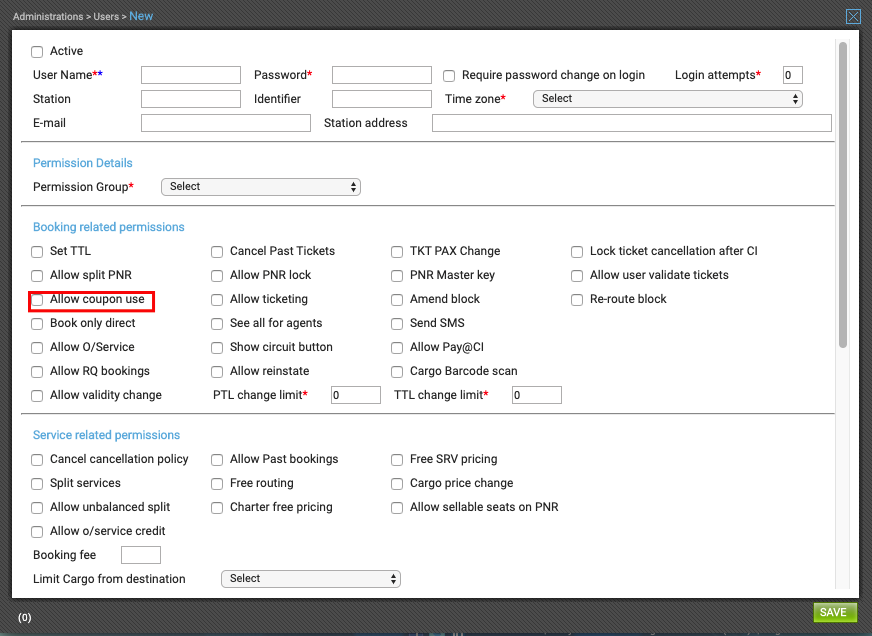Enable PNR Master key
Image resolution: width=872 pixels, height=636 pixels.
point(397,276)
